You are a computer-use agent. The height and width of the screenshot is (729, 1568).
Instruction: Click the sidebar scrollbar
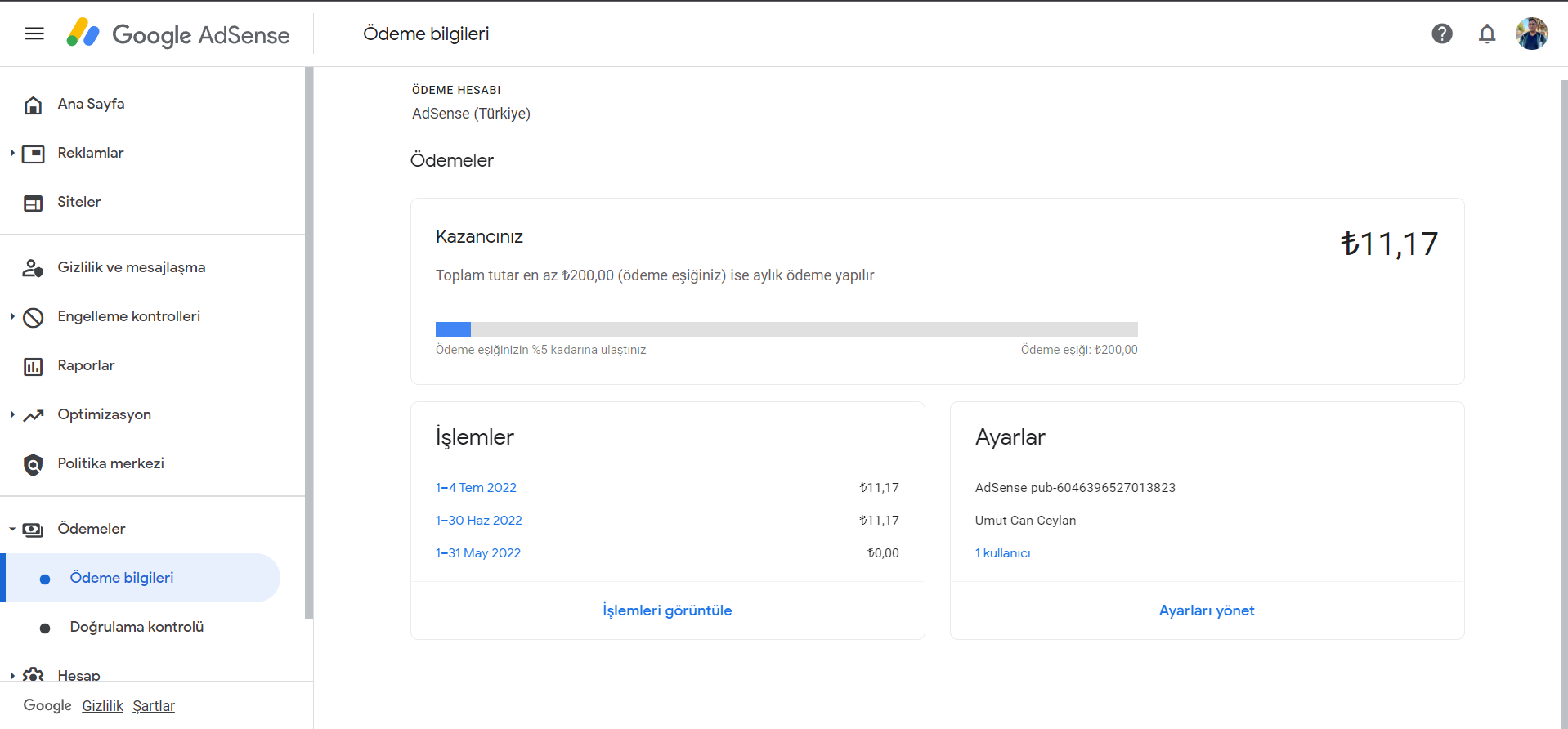(x=309, y=343)
